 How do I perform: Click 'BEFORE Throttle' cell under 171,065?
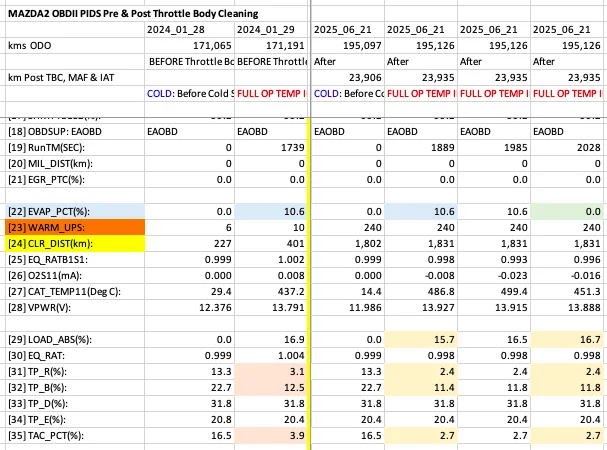(x=189, y=62)
